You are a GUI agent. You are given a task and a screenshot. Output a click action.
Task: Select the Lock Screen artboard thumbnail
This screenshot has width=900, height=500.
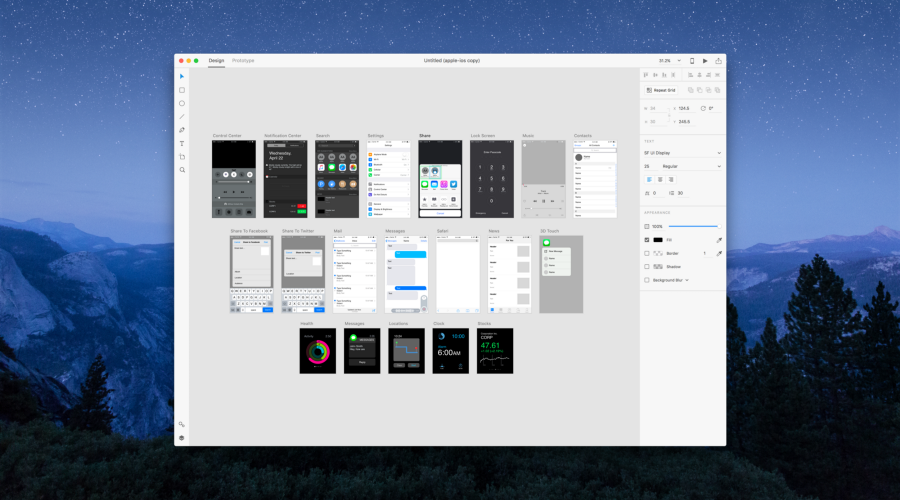pyautogui.click(x=492, y=179)
